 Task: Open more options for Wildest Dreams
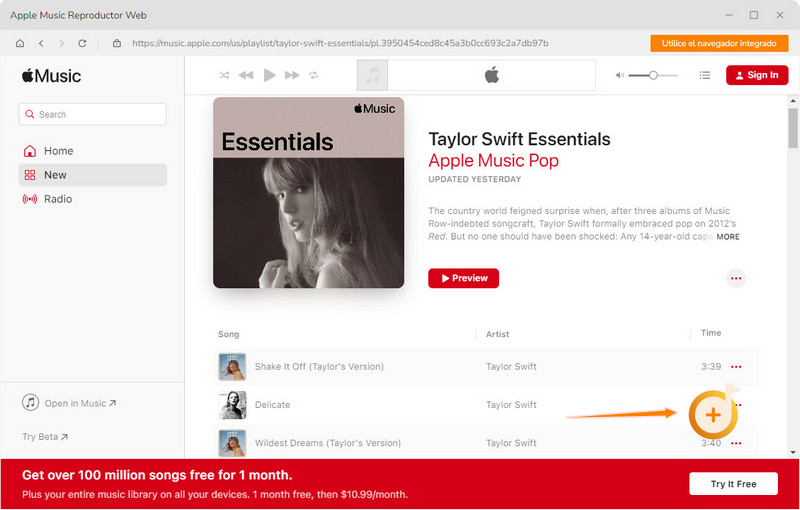(x=736, y=443)
